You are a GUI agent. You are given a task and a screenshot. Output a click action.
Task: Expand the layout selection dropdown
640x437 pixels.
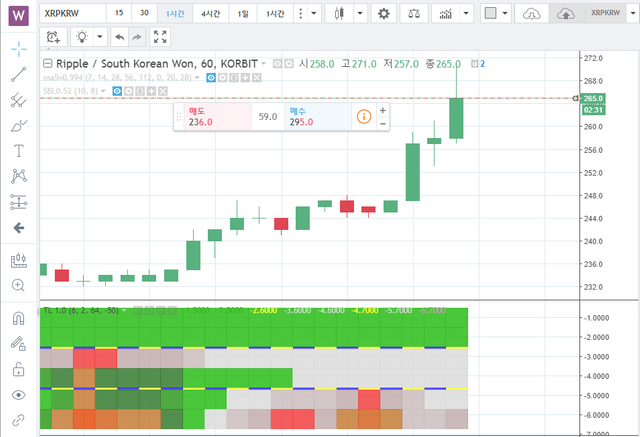[505, 13]
